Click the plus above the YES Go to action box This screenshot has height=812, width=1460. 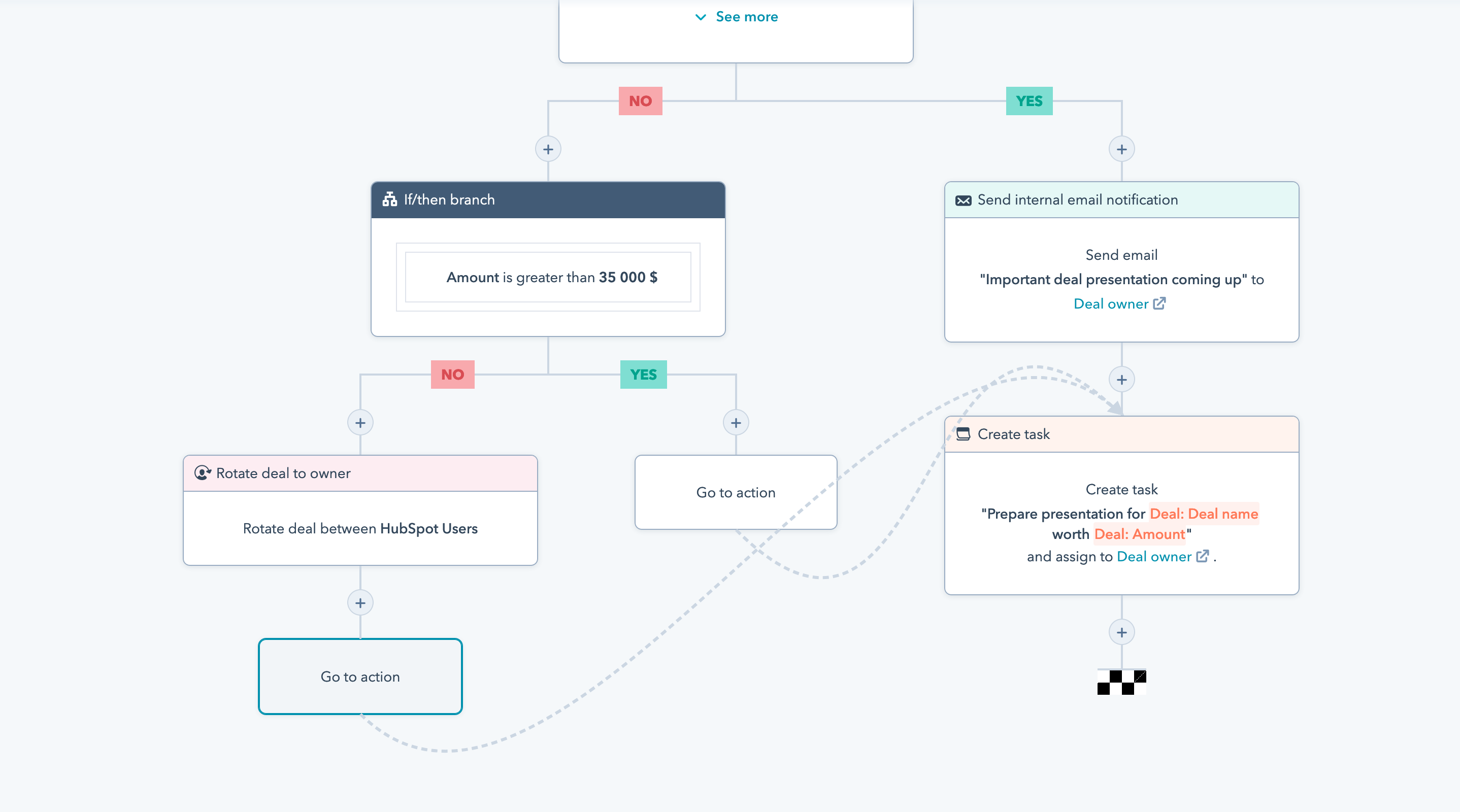pyautogui.click(x=735, y=422)
